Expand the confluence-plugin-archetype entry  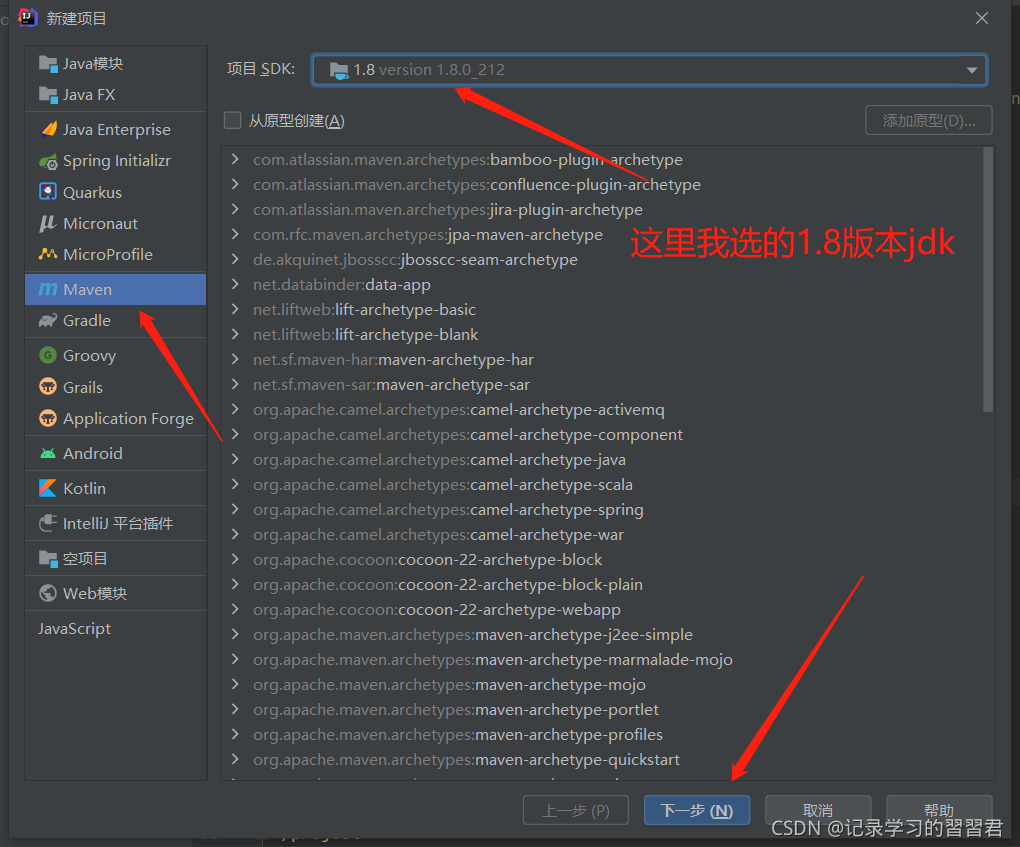pos(235,185)
